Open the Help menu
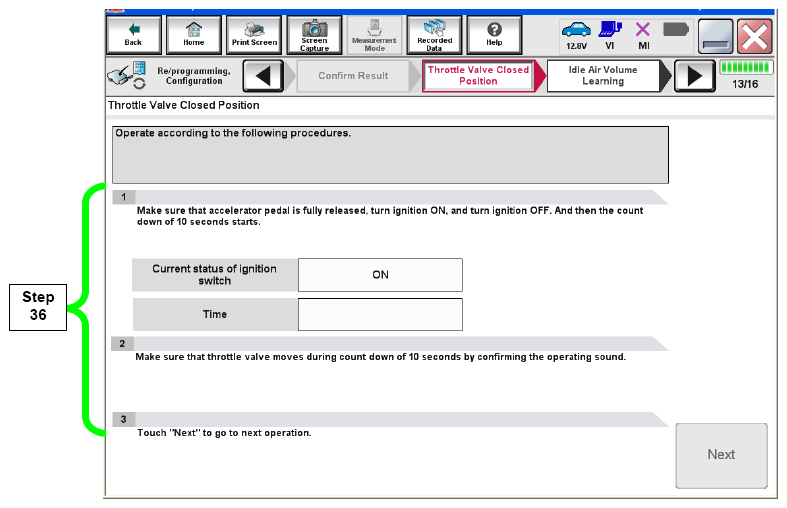Screen dimensions: 787x508 point(493,34)
